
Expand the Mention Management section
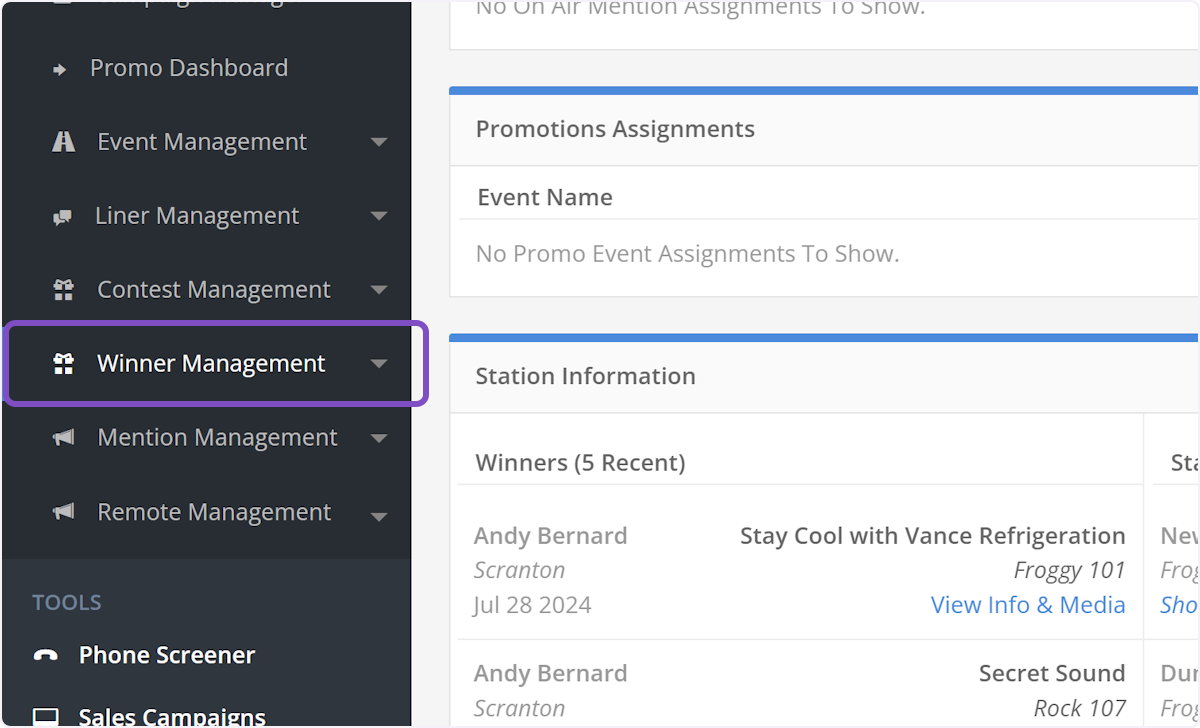(379, 437)
